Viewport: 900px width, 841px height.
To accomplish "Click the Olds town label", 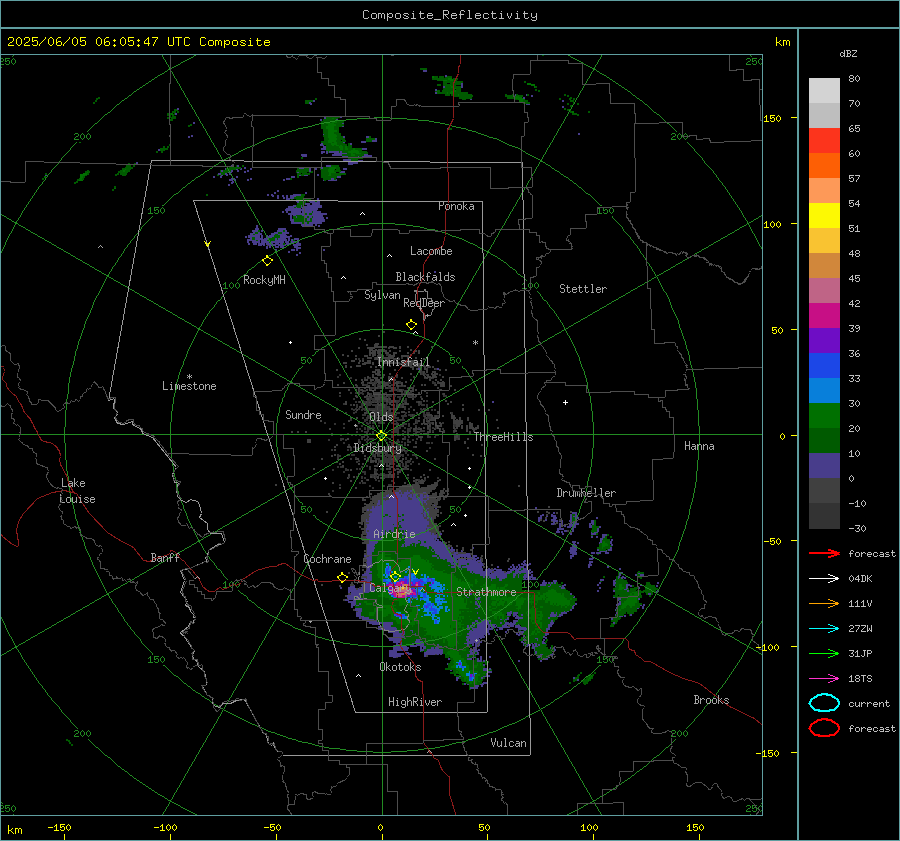I will [x=381, y=417].
